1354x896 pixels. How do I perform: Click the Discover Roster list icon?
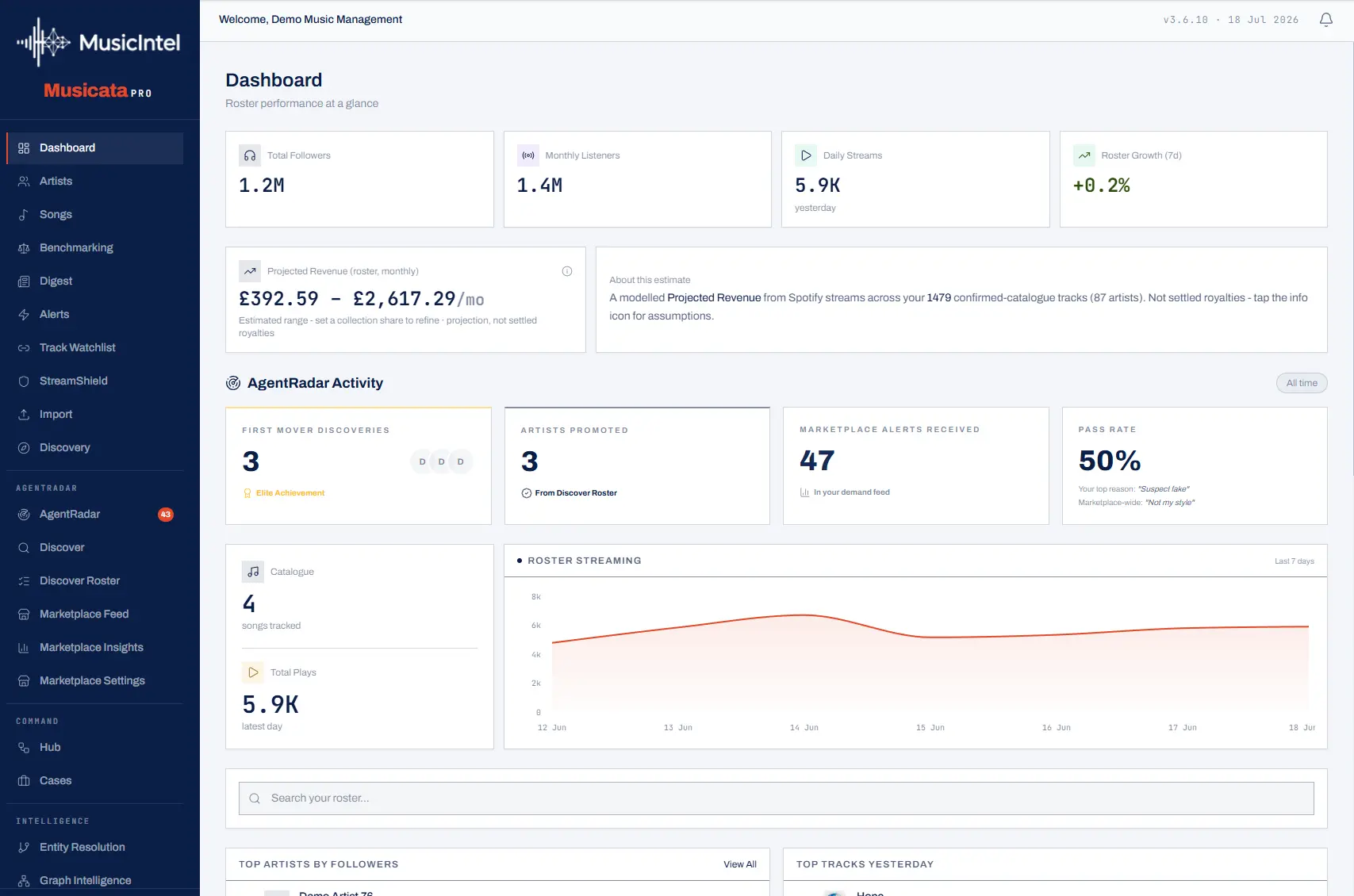(24, 581)
